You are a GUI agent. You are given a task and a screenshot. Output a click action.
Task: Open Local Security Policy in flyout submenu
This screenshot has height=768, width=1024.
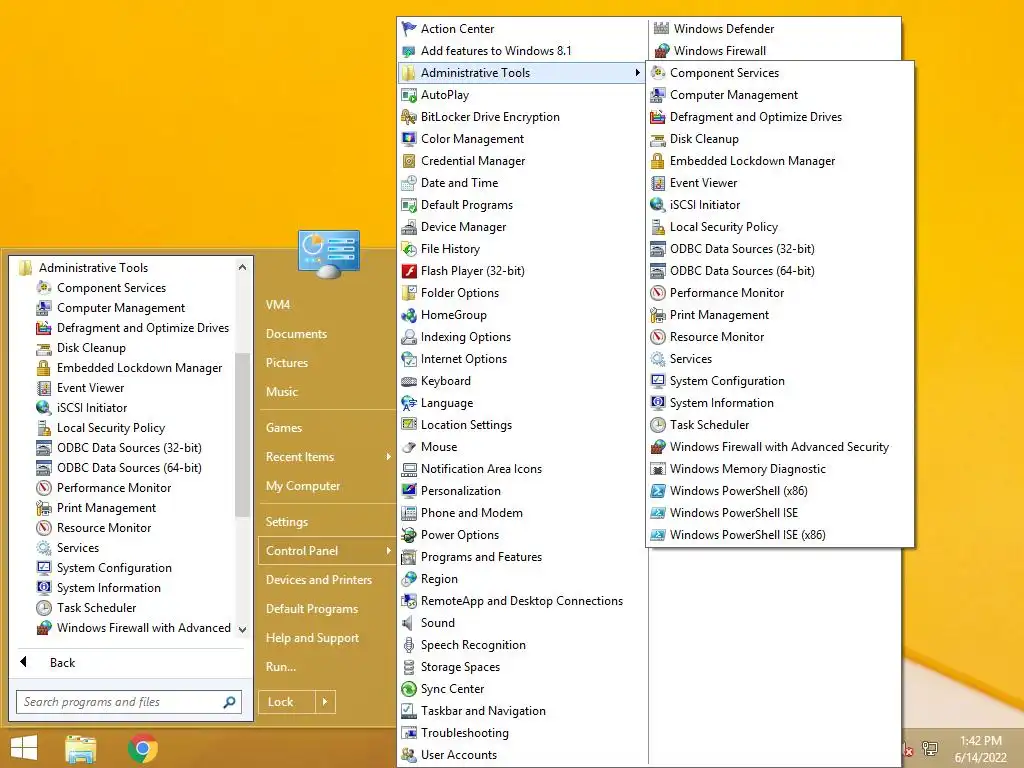tap(724, 227)
